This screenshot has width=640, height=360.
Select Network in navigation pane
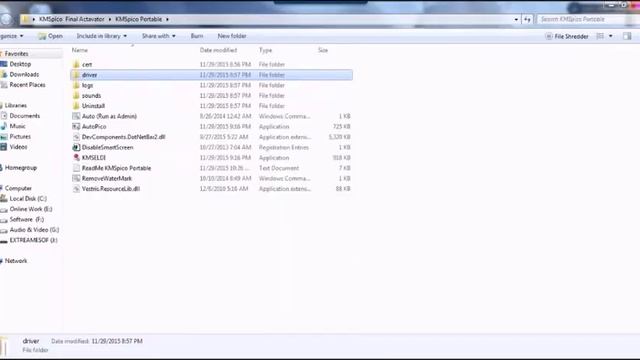tap(16, 261)
